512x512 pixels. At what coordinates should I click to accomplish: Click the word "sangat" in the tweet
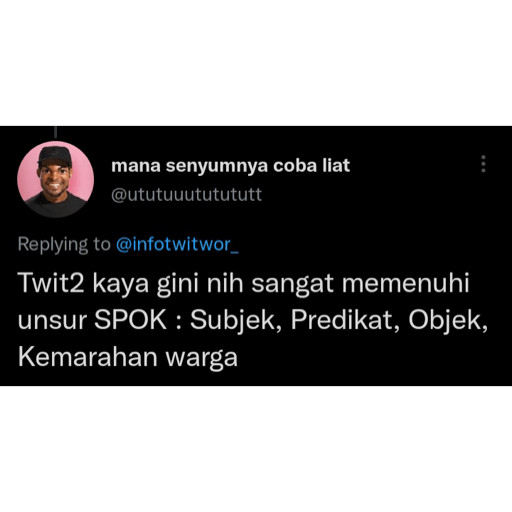292,285
